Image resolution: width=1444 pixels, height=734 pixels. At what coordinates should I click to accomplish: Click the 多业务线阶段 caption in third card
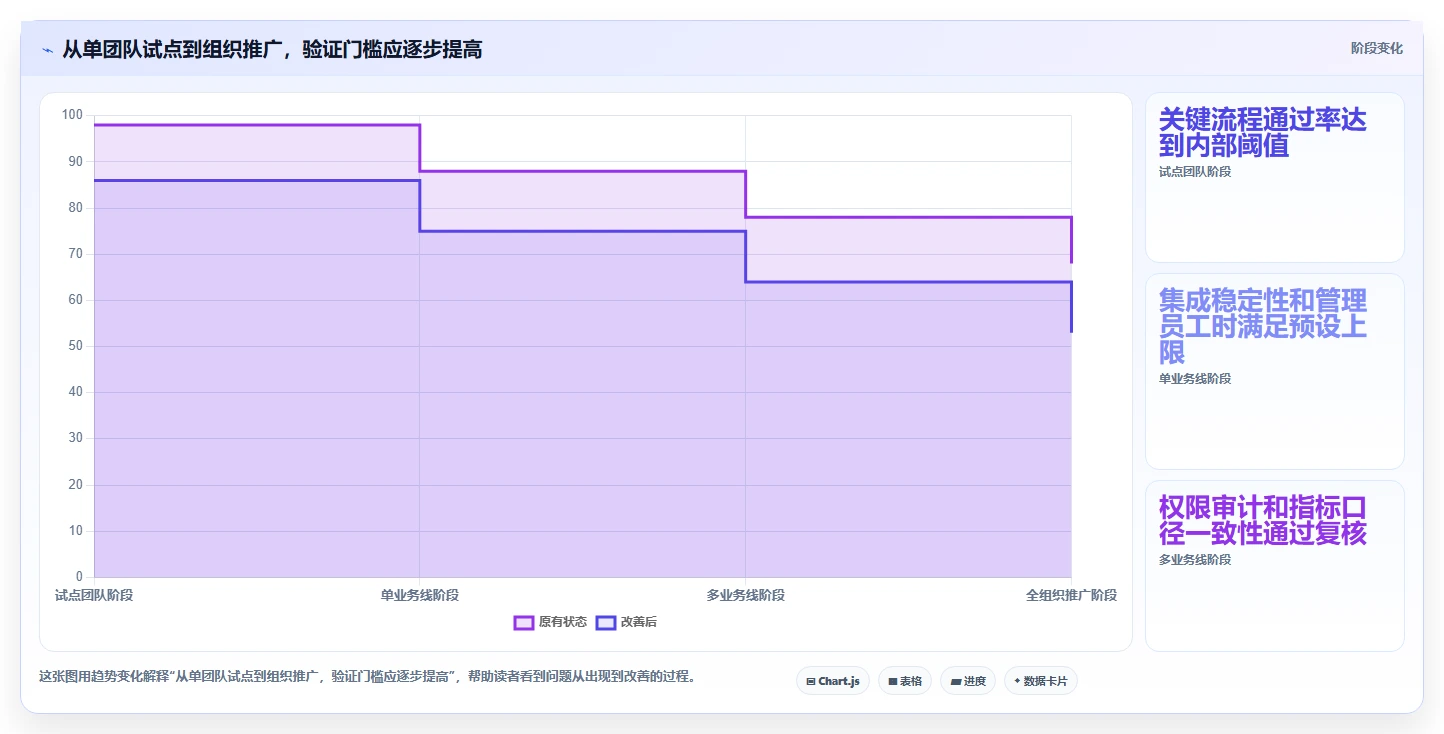[1195, 560]
